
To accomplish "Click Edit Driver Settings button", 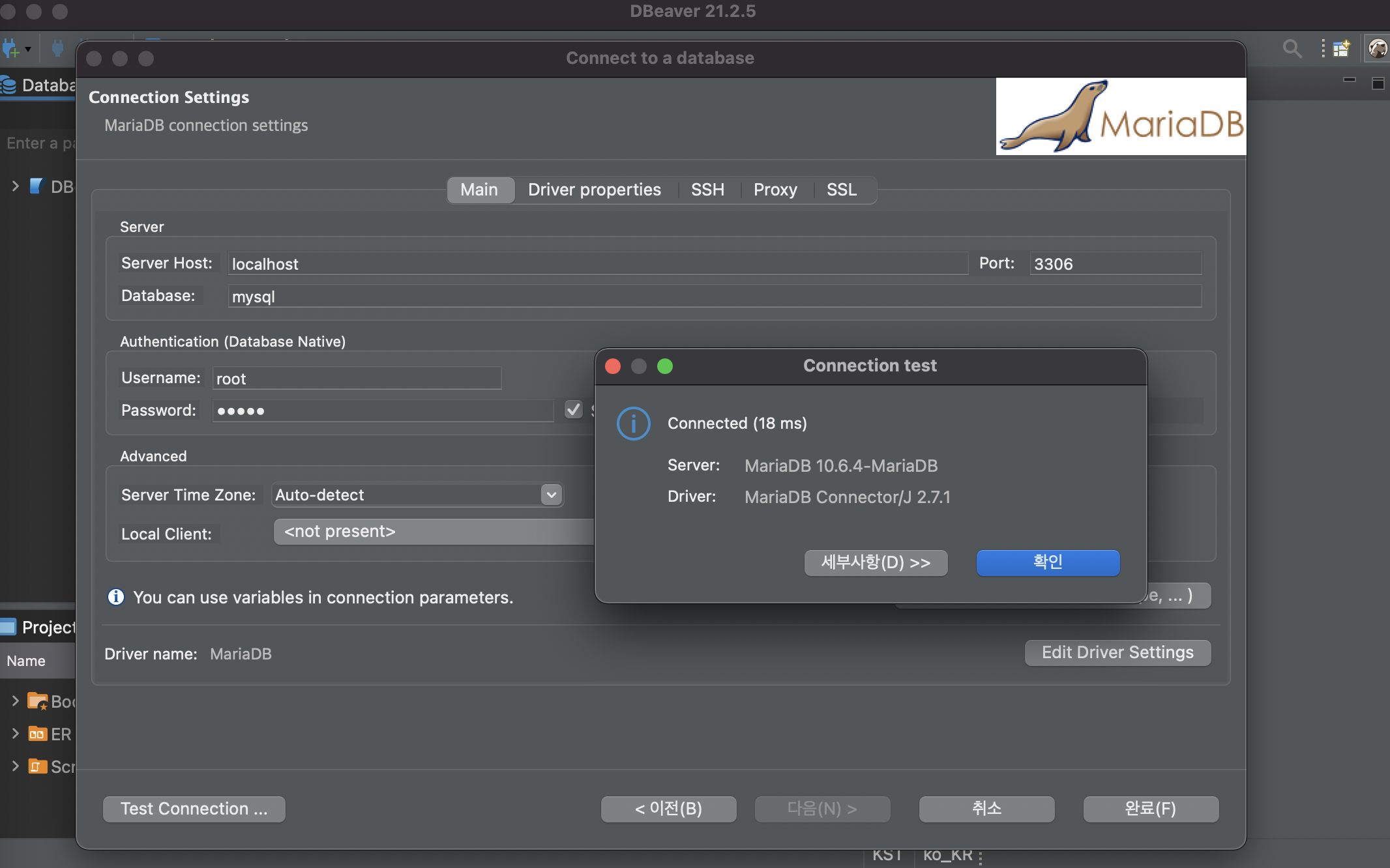I will point(1118,653).
